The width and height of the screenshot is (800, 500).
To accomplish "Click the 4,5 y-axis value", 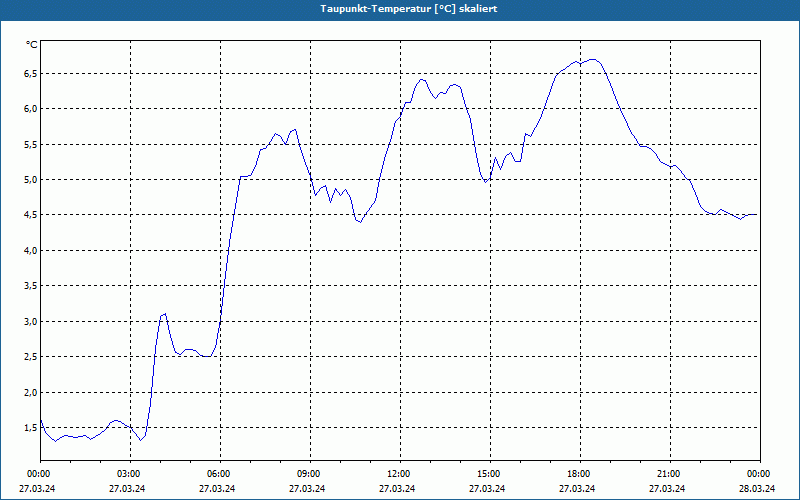I will coord(31,215).
